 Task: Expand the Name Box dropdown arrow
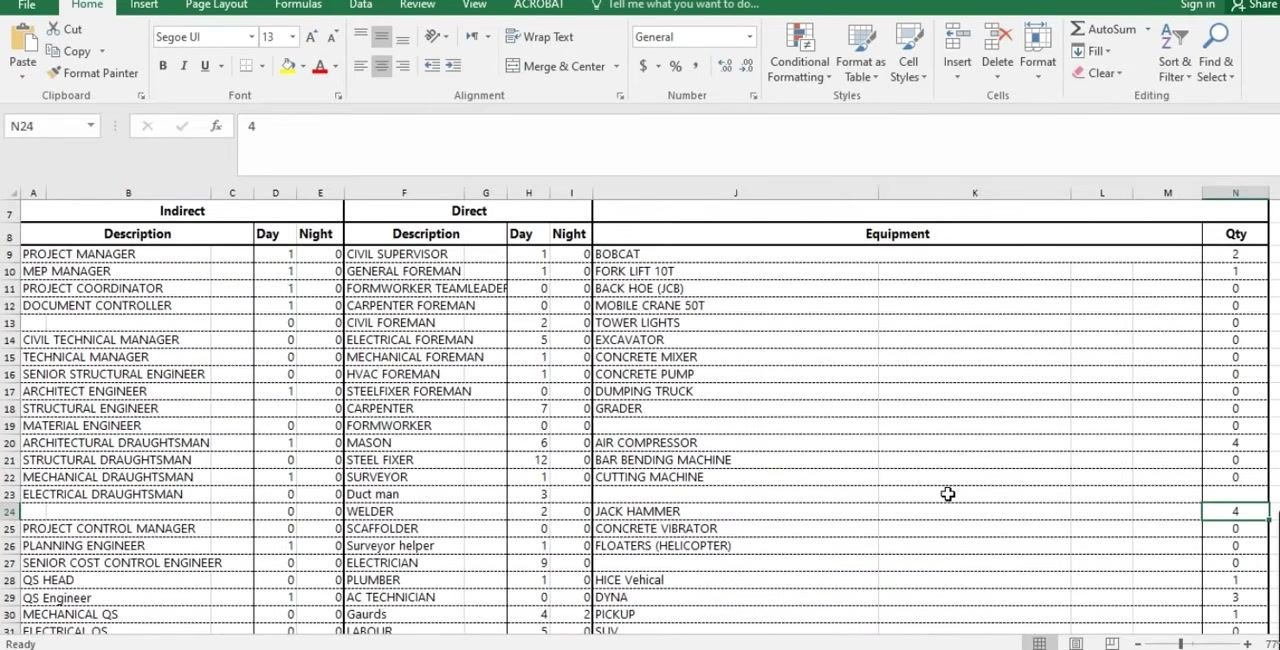click(x=90, y=126)
